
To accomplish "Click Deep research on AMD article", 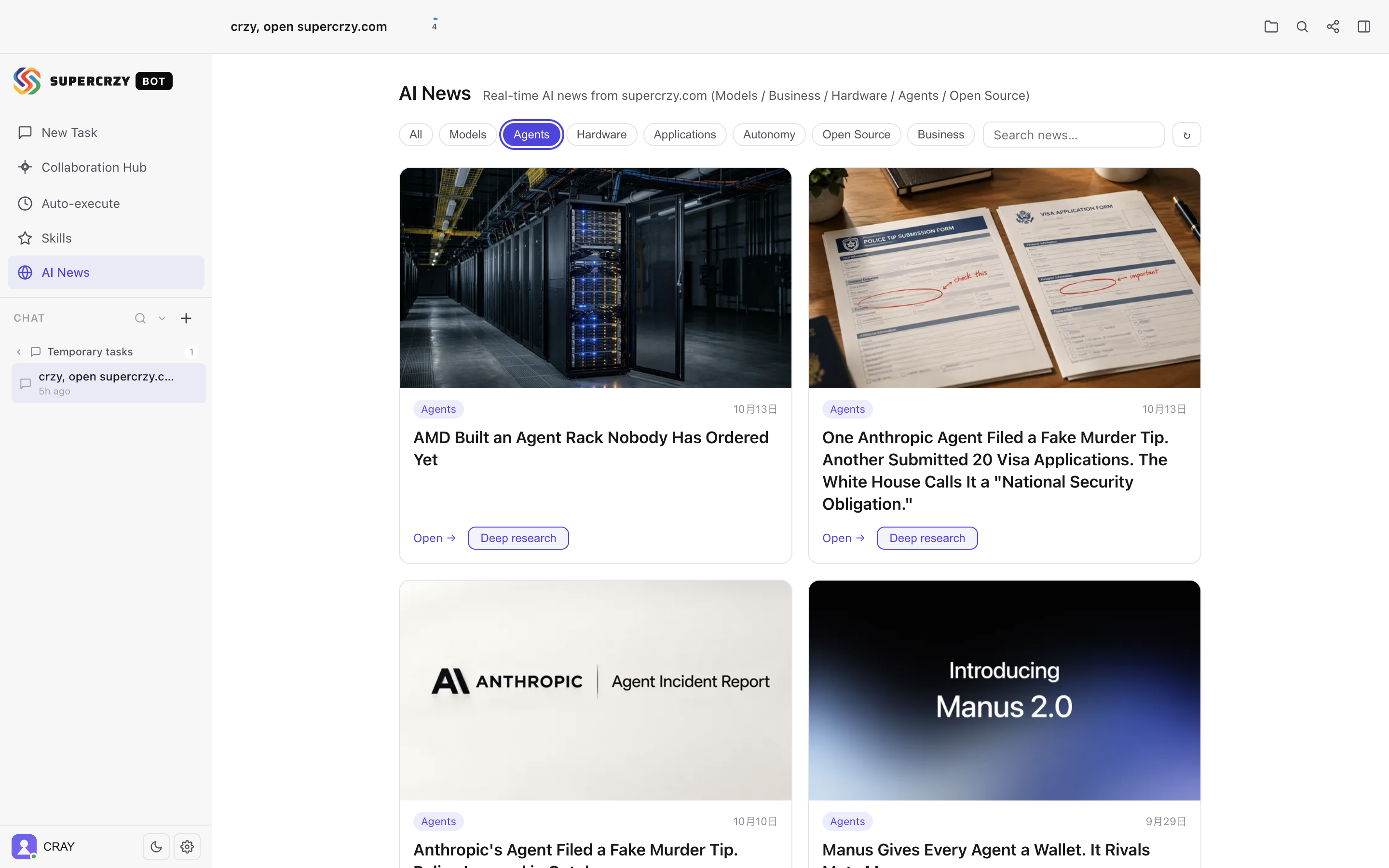I will [517, 538].
